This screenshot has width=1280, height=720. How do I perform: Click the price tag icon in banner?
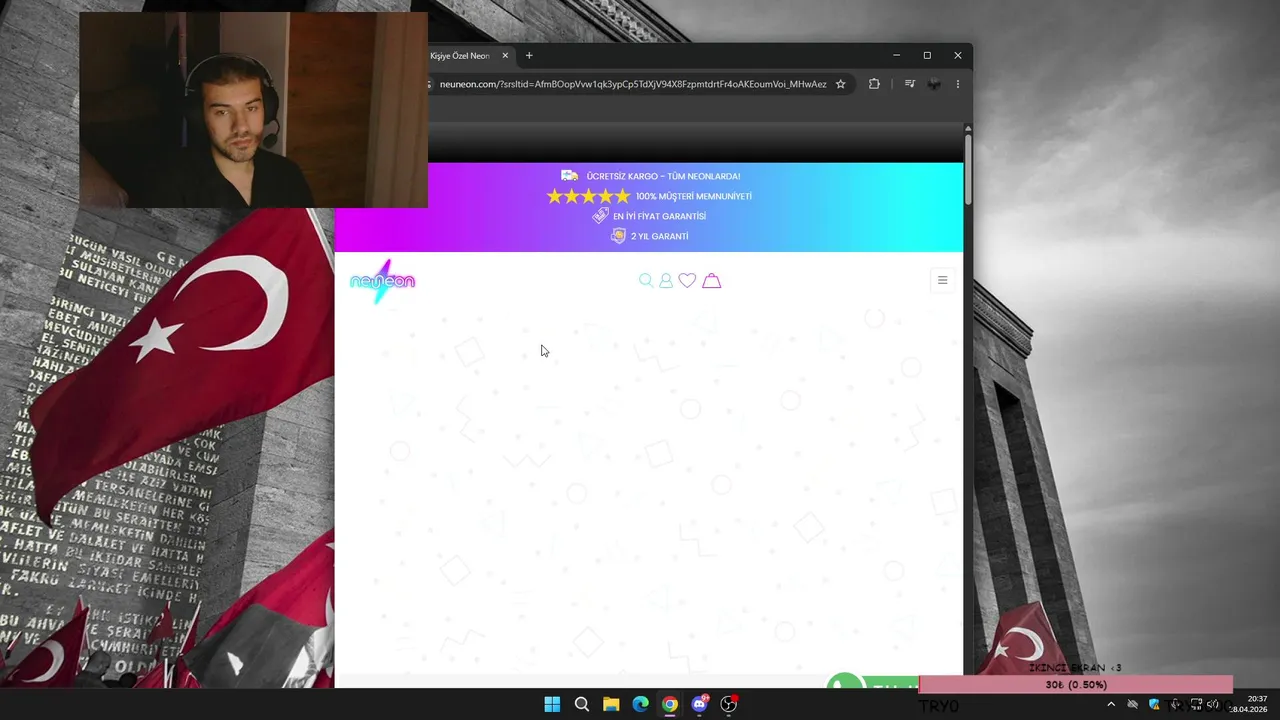pyautogui.click(x=600, y=215)
